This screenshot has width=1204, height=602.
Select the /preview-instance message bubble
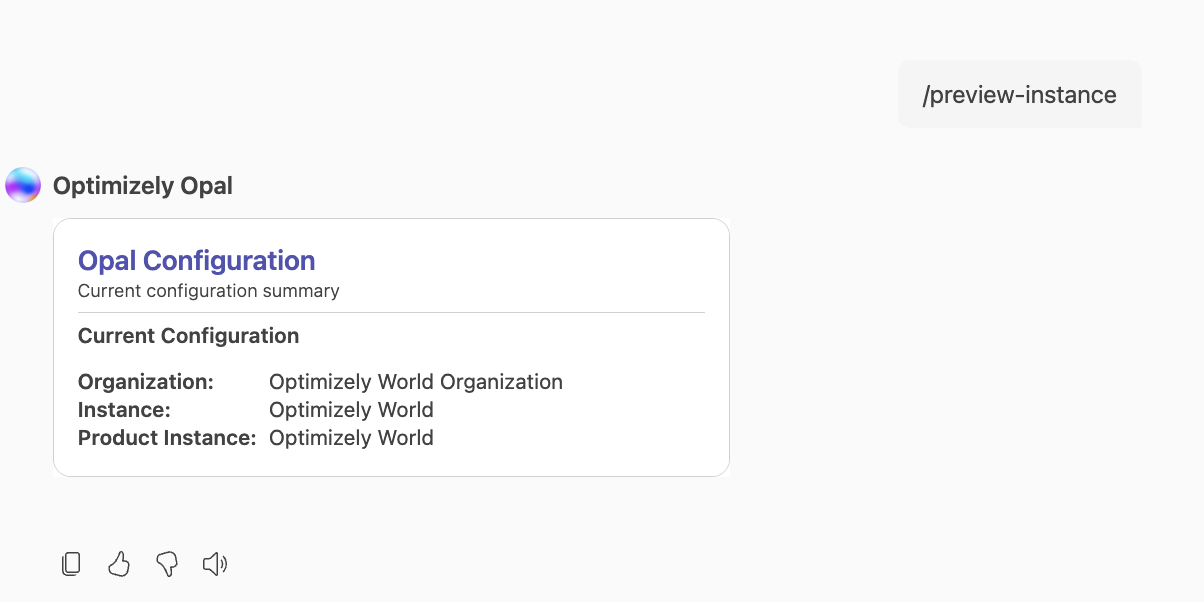(x=1020, y=94)
